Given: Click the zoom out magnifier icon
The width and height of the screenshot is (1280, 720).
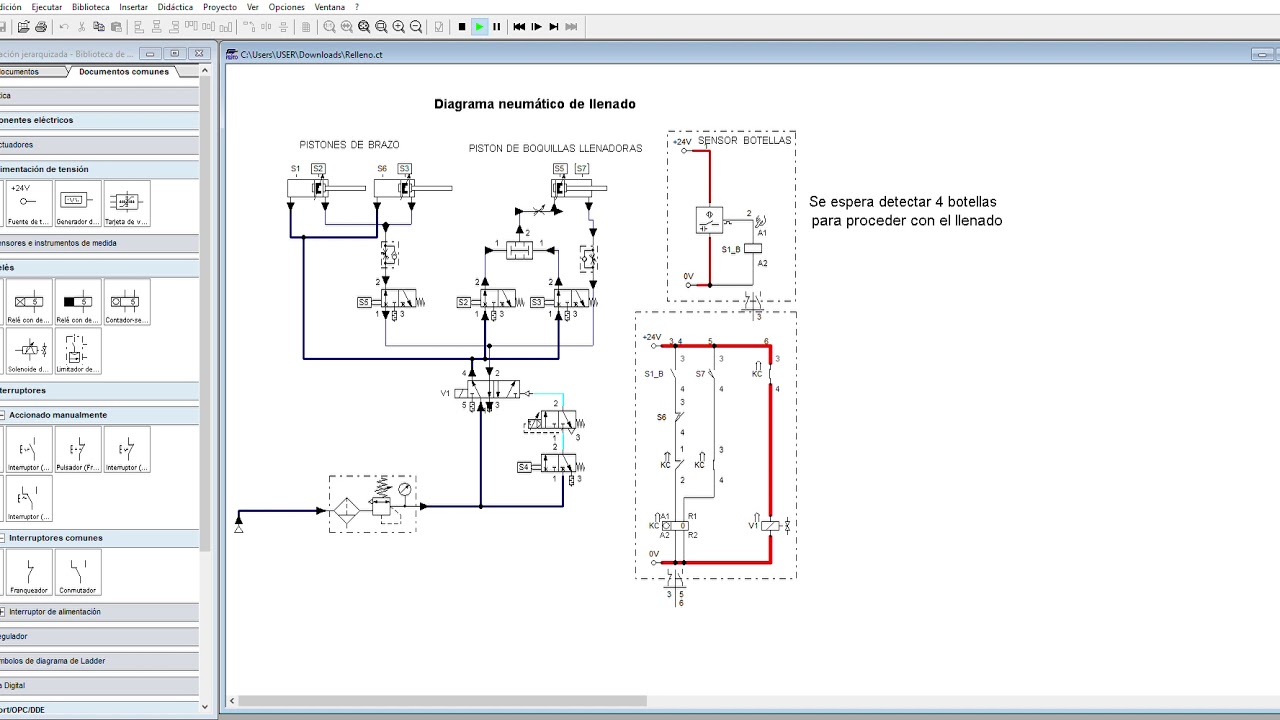Looking at the screenshot, I should click(416, 27).
